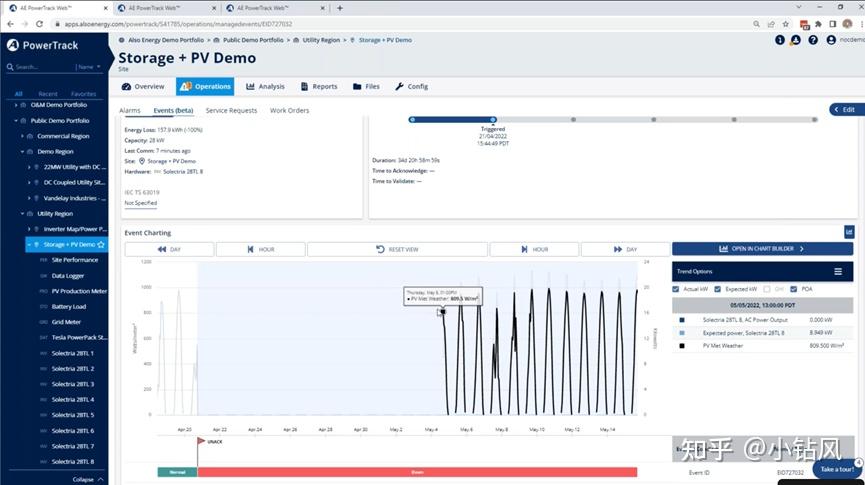
Task: Click Solectria AC Power Output color swatch
Action: pyautogui.click(x=682, y=320)
